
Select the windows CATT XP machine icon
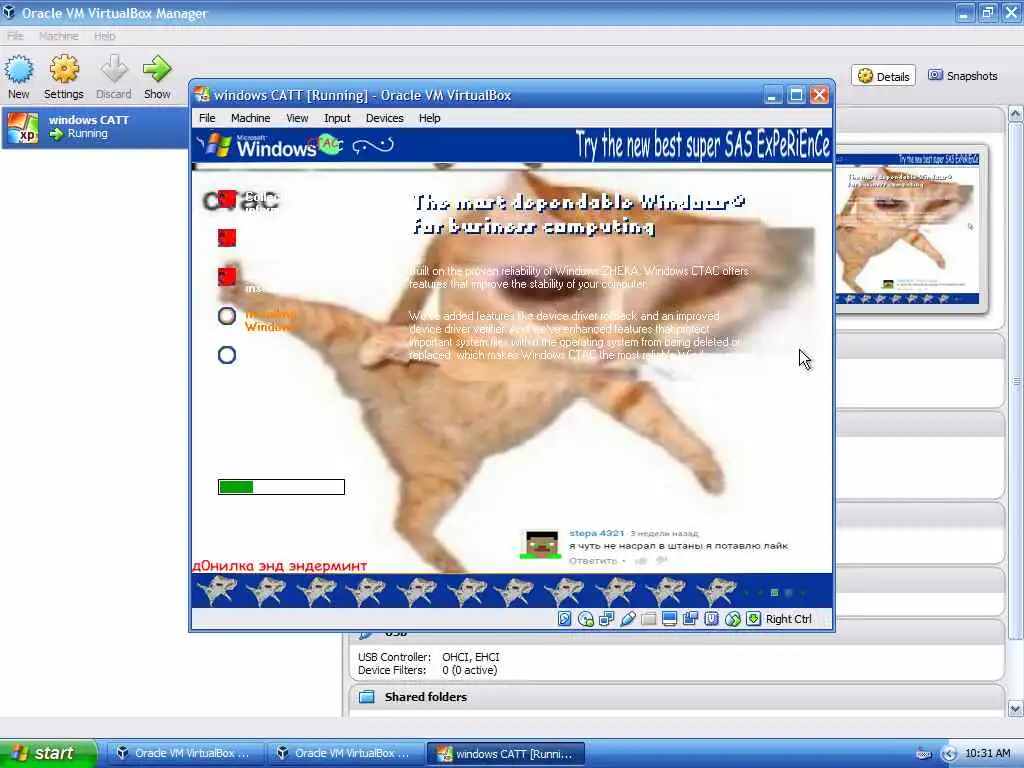click(x=23, y=127)
